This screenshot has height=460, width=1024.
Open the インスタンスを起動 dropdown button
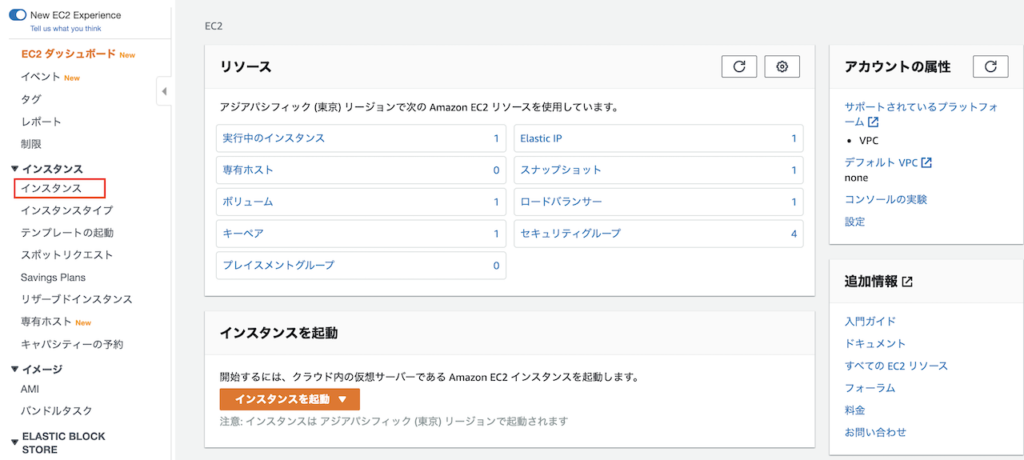coord(289,399)
